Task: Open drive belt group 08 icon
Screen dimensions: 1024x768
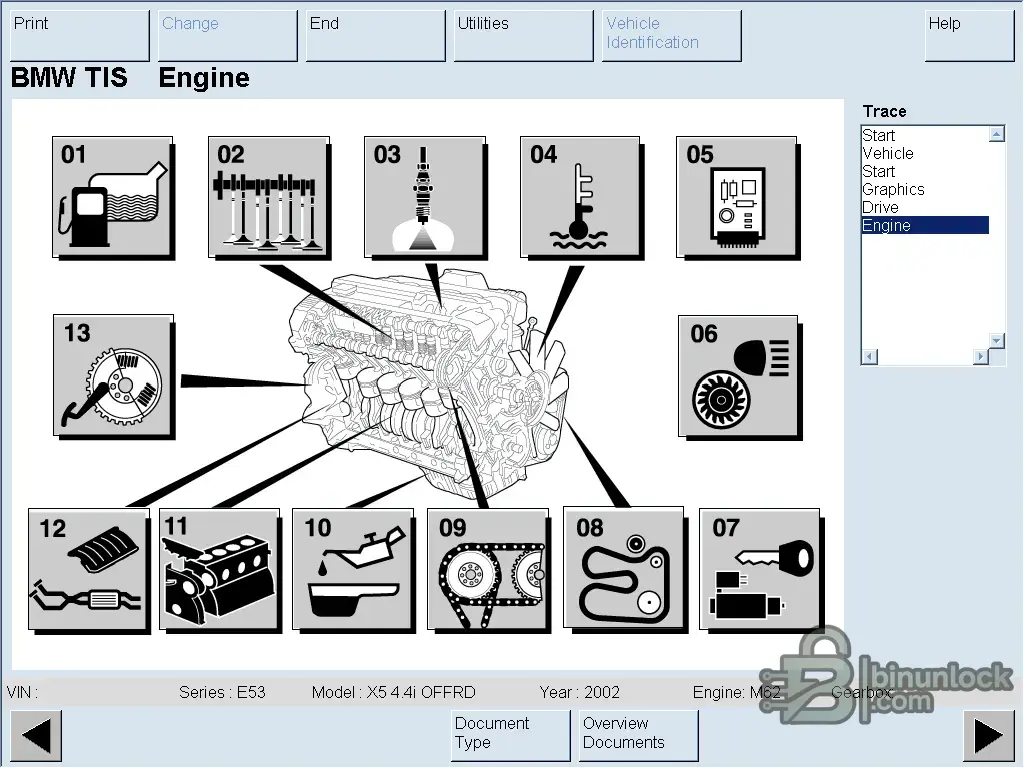Action: tap(624, 569)
